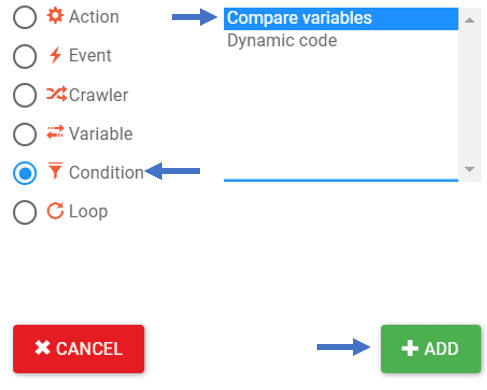
Task: Click the funnel Condition icon
Action: 55,170
